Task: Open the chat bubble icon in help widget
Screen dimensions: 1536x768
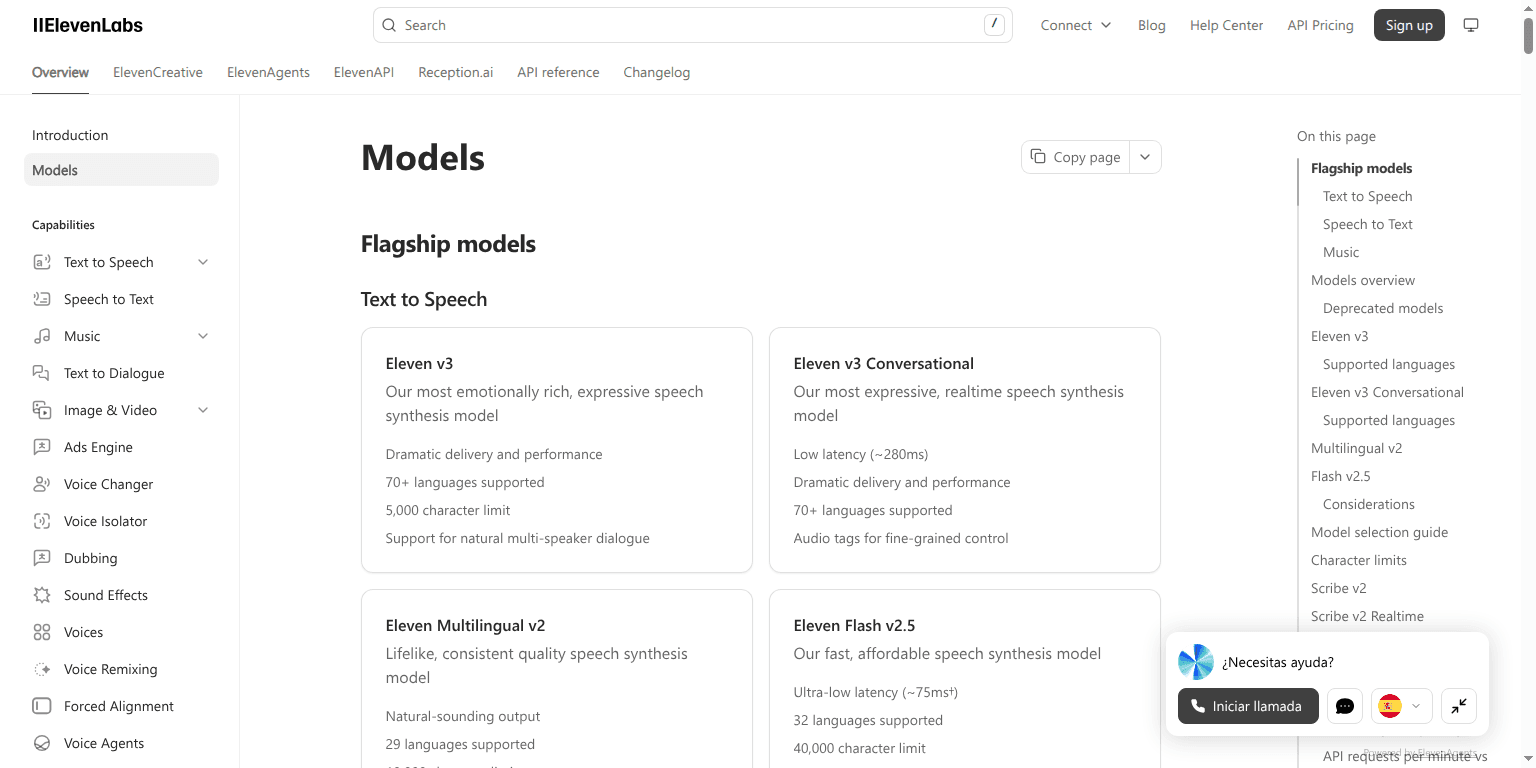Action: tap(1345, 706)
